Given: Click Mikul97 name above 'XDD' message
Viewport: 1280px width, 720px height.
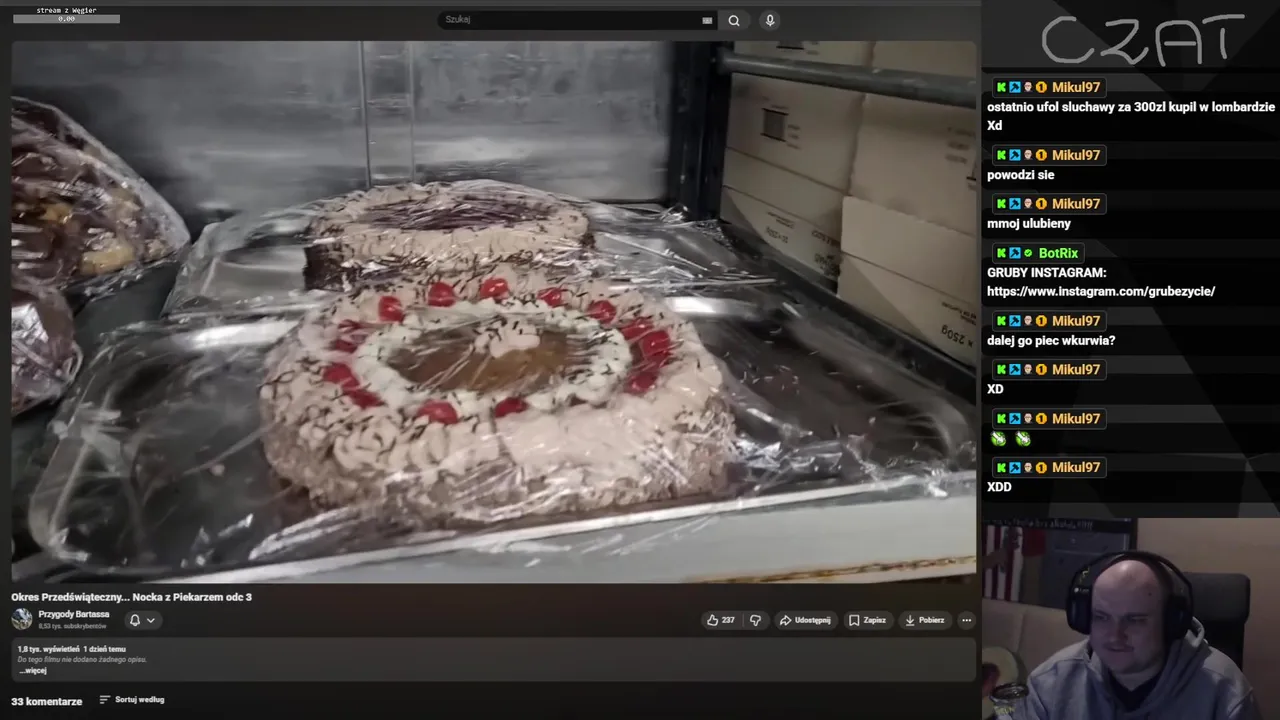Looking at the screenshot, I should click(1076, 467).
